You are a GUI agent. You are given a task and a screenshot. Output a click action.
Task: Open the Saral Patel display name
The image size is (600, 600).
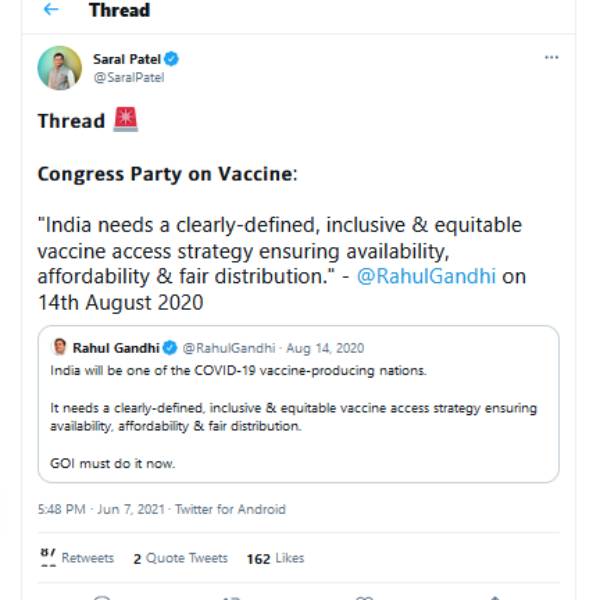pos(128,59)
